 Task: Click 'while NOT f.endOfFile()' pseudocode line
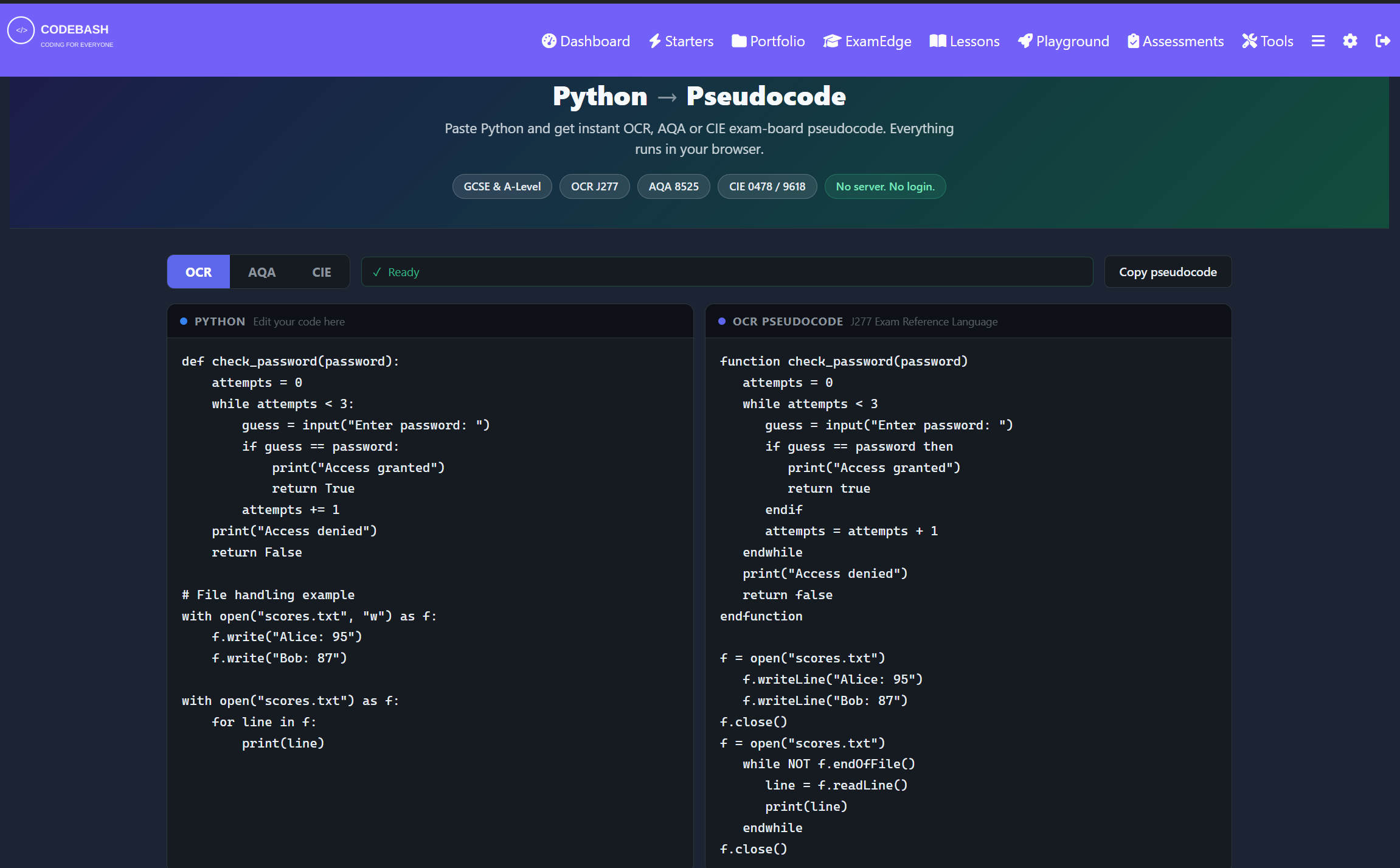click(x=829, y=764)
